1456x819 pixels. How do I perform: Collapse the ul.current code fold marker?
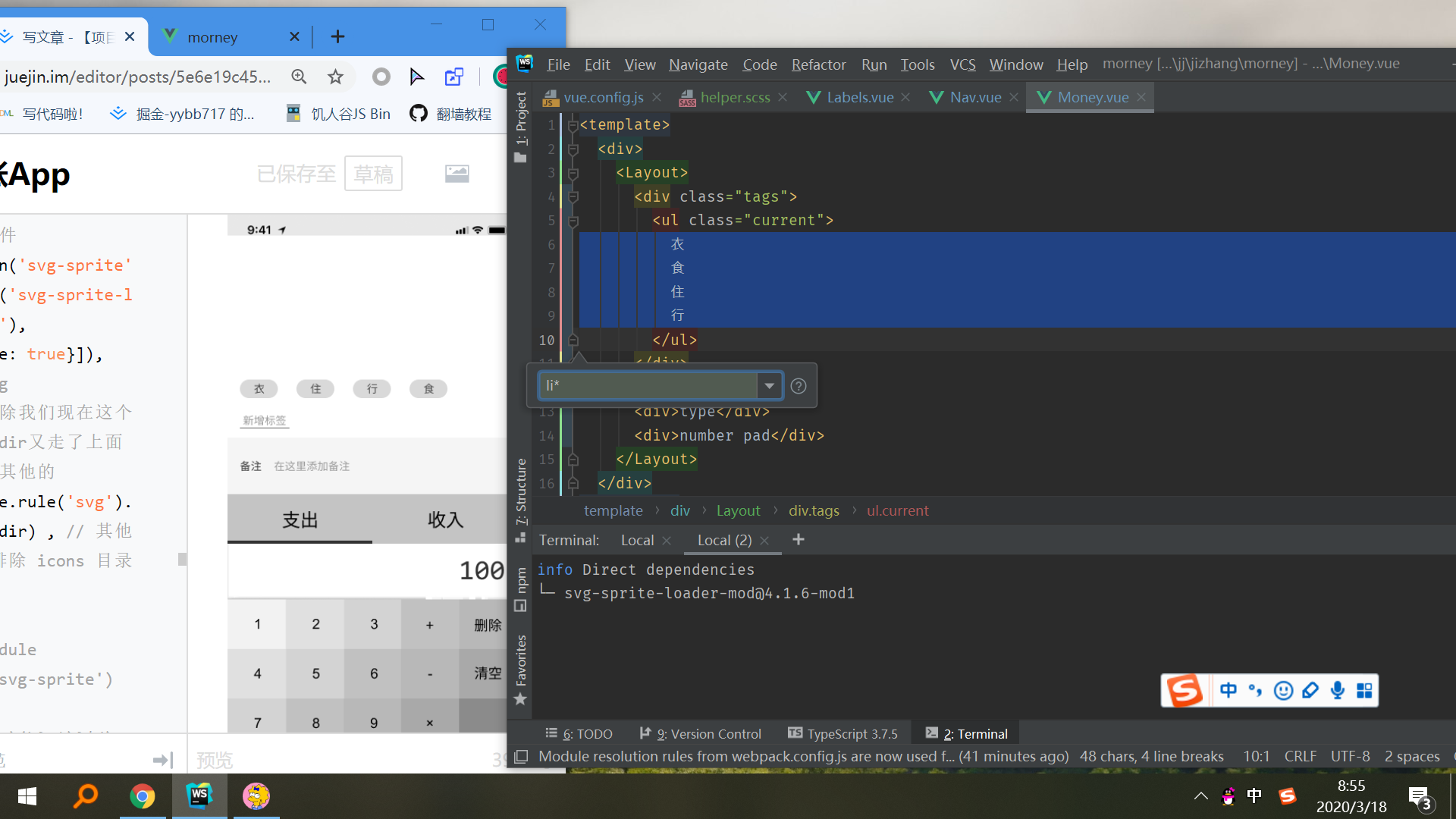(x=573, y=221)
